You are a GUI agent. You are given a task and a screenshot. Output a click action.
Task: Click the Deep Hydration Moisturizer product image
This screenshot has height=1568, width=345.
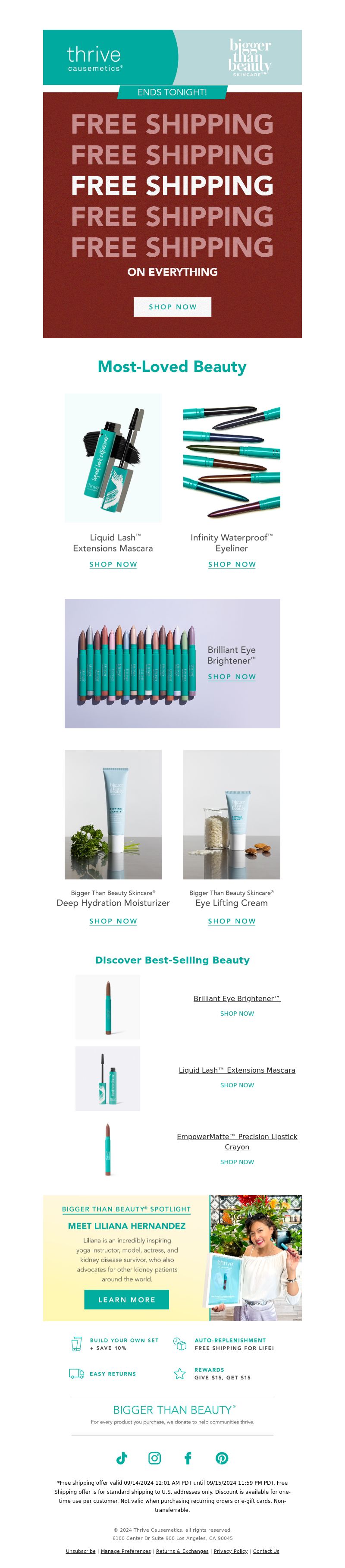[x=113, y=814]
